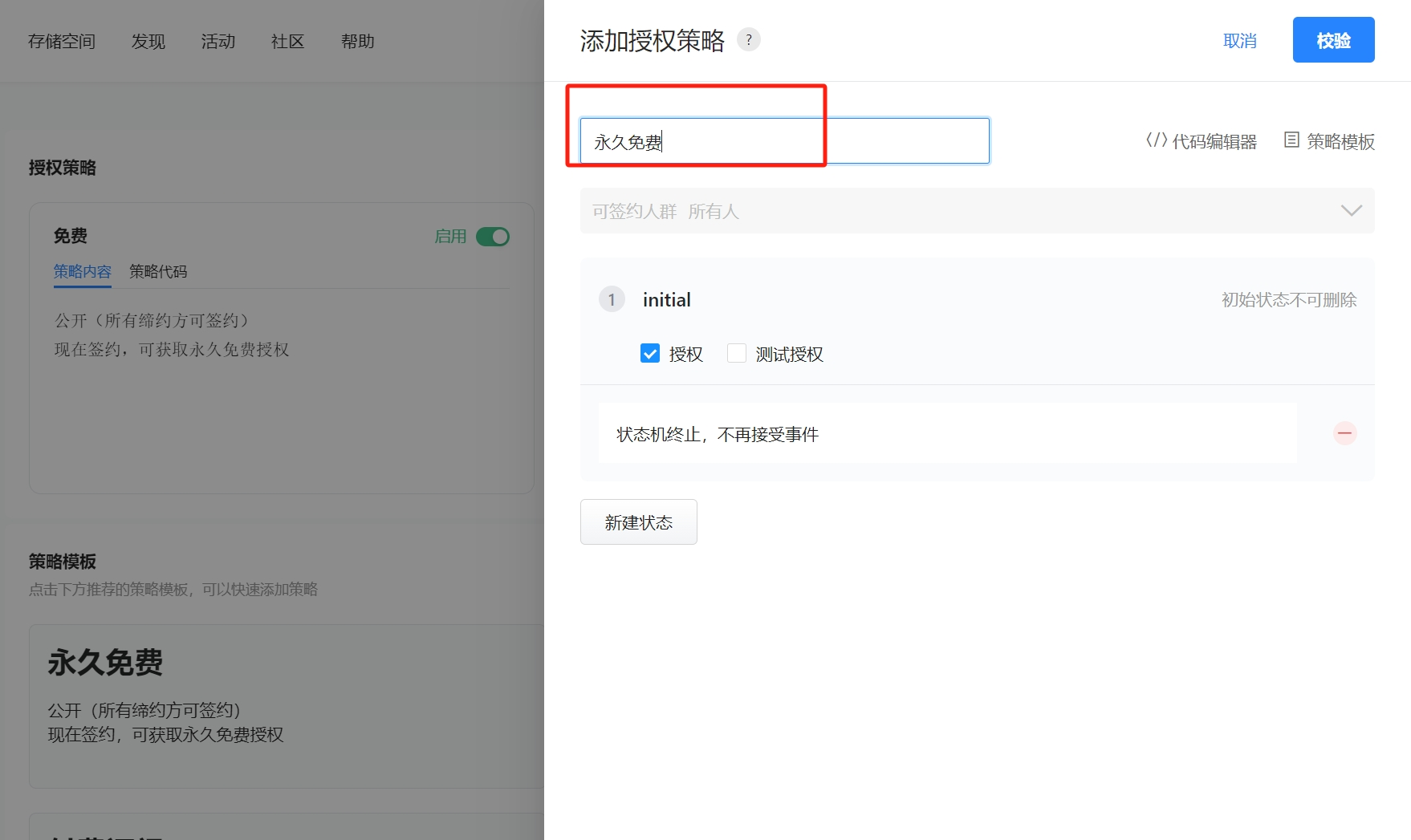Screen dimensions: 1411x840
Task: Click the 策略模板 document icon
Action: 1291,140
